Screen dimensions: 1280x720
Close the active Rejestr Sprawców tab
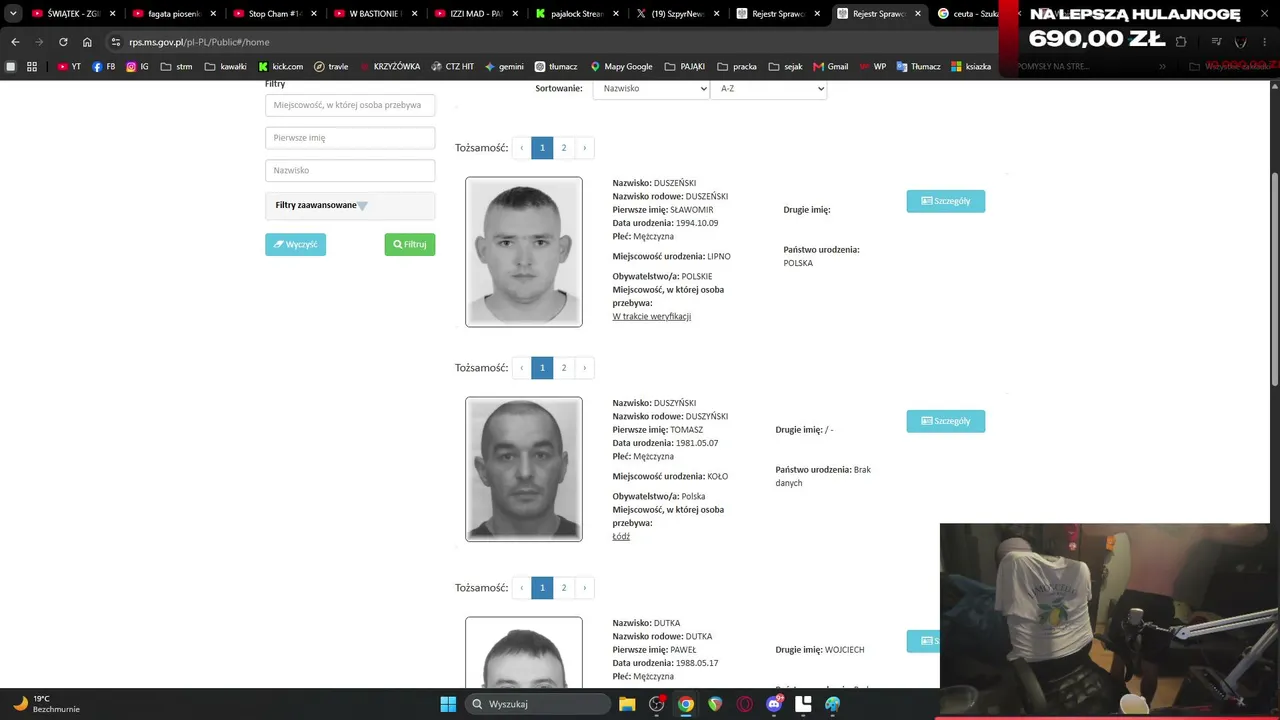click(x=918, y=14)
